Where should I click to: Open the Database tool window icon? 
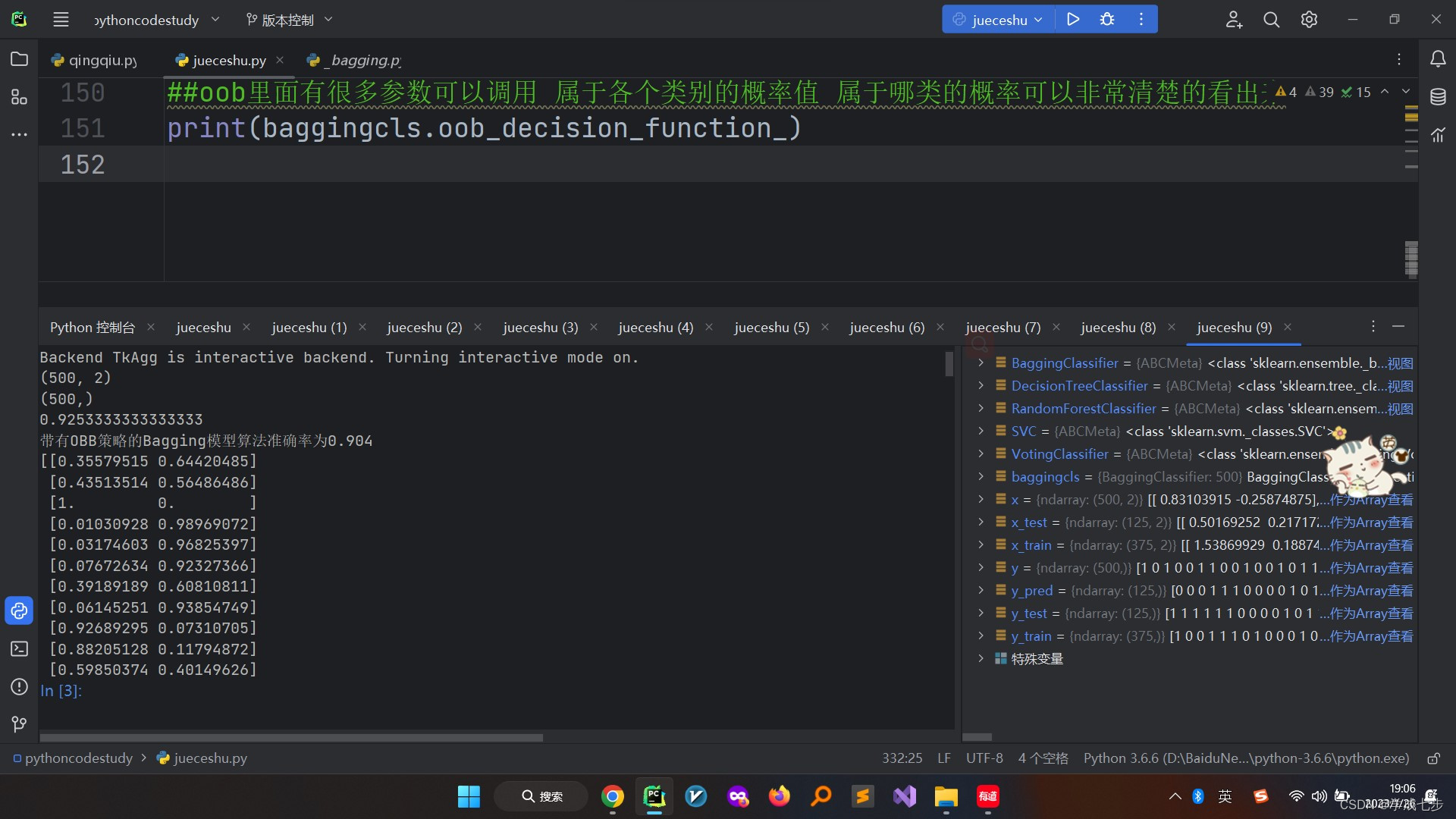(1438, 97)
